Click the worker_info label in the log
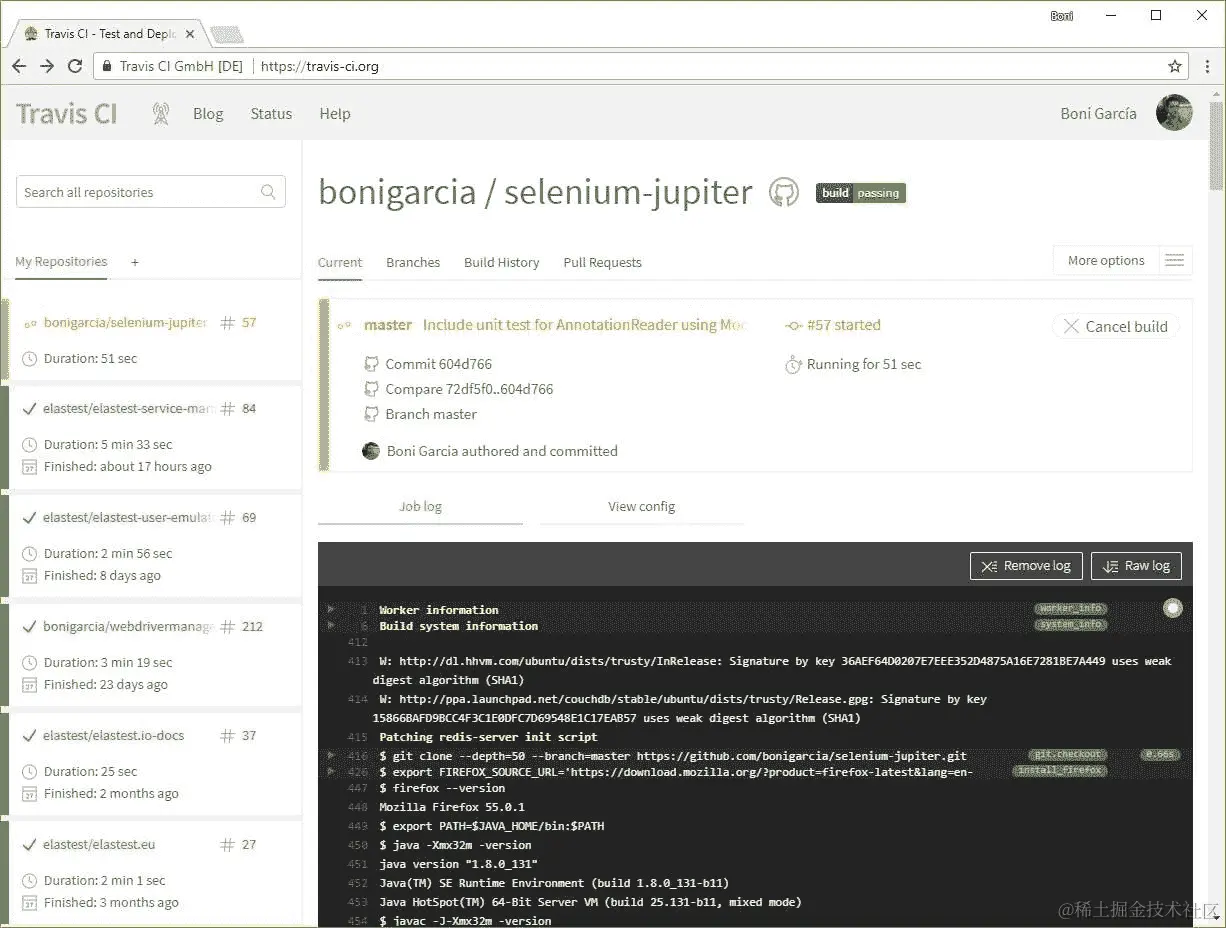 [x=1070, y=608]
